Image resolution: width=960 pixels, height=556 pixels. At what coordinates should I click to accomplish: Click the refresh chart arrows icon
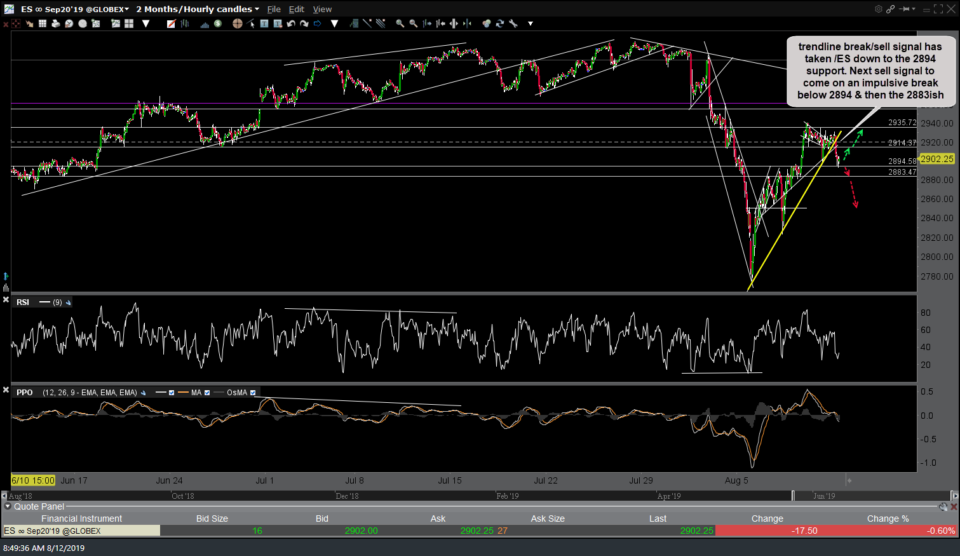pyautogui.click(x=500, y=24)
